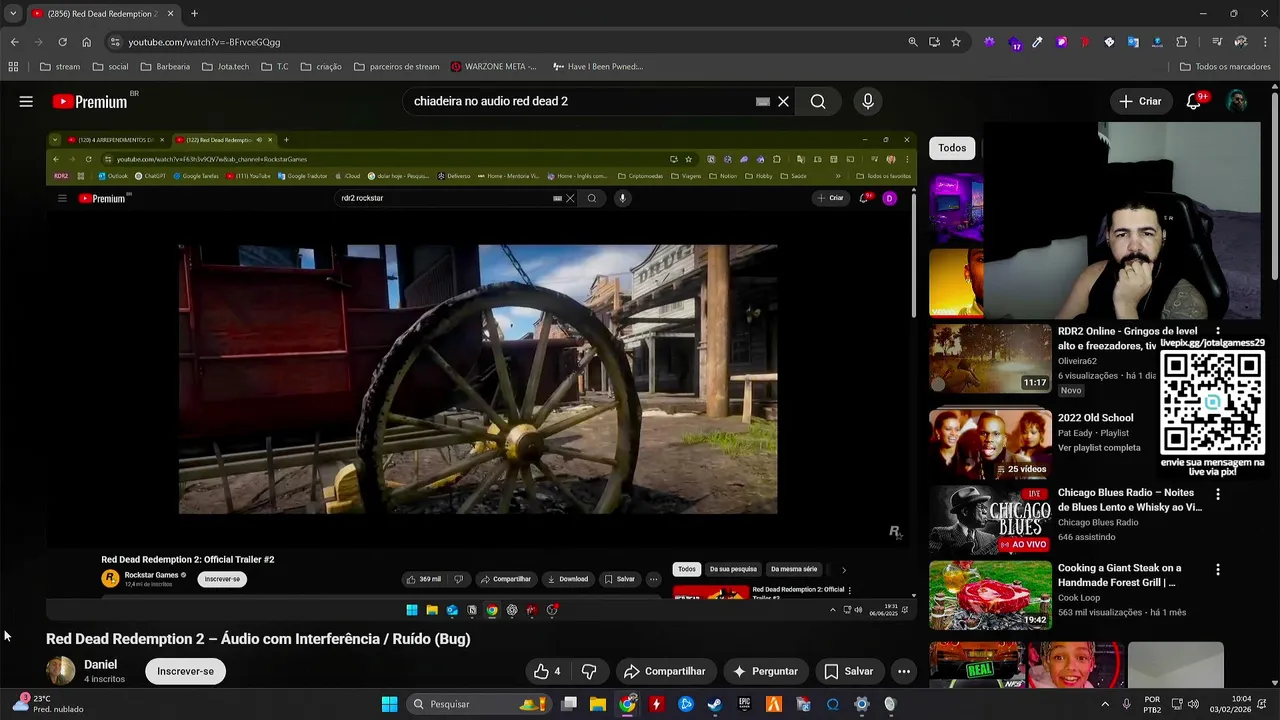Install app icon in address bar
This screenshot has height=720, width=1280.
click(934, 42)
